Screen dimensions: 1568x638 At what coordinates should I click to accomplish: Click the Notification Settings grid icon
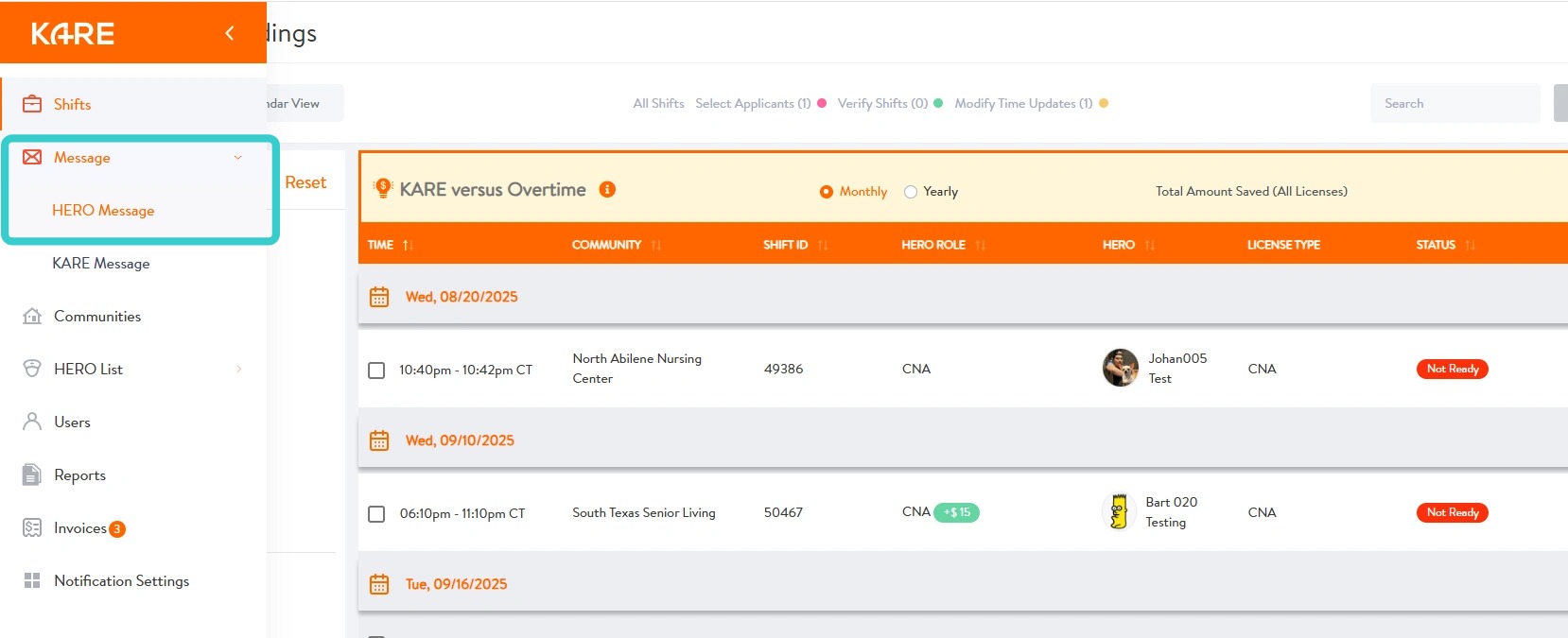coord(32,580)
